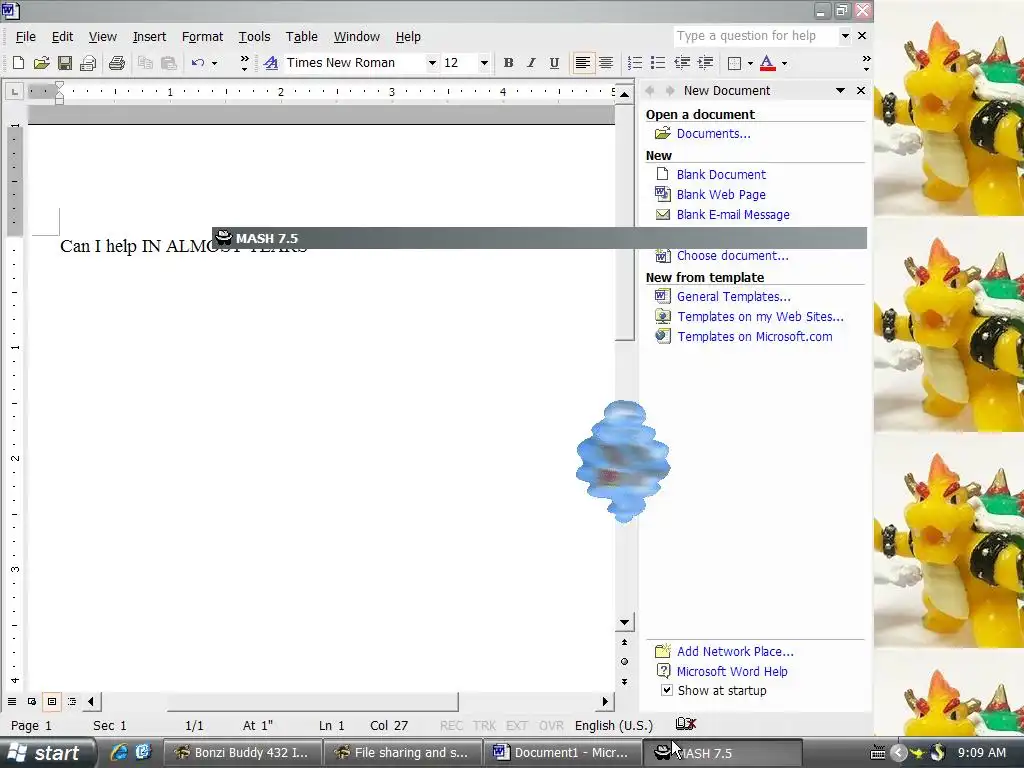Switch to Normal view button

[x=12, y=702]
